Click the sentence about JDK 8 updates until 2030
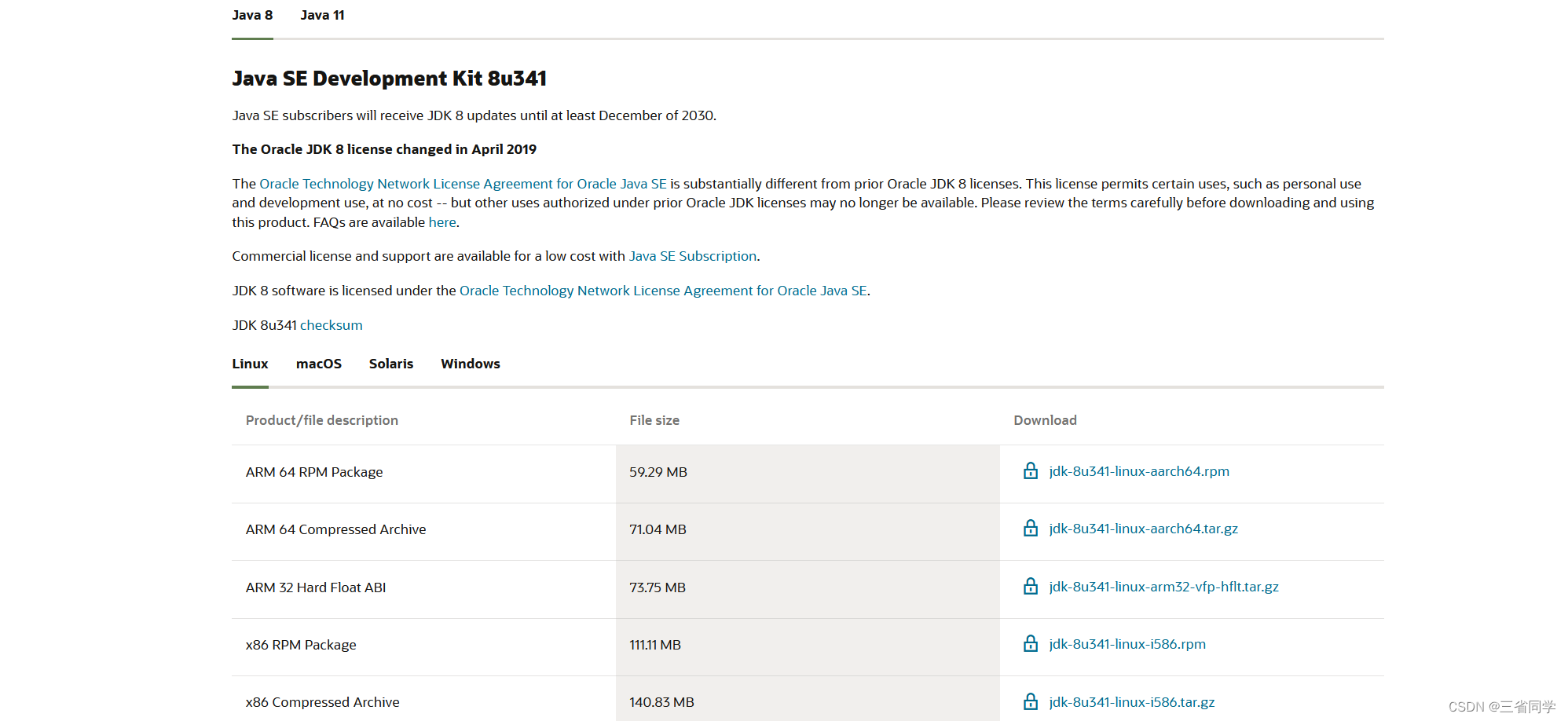1568x721 pixels. (x=474, y=115)
